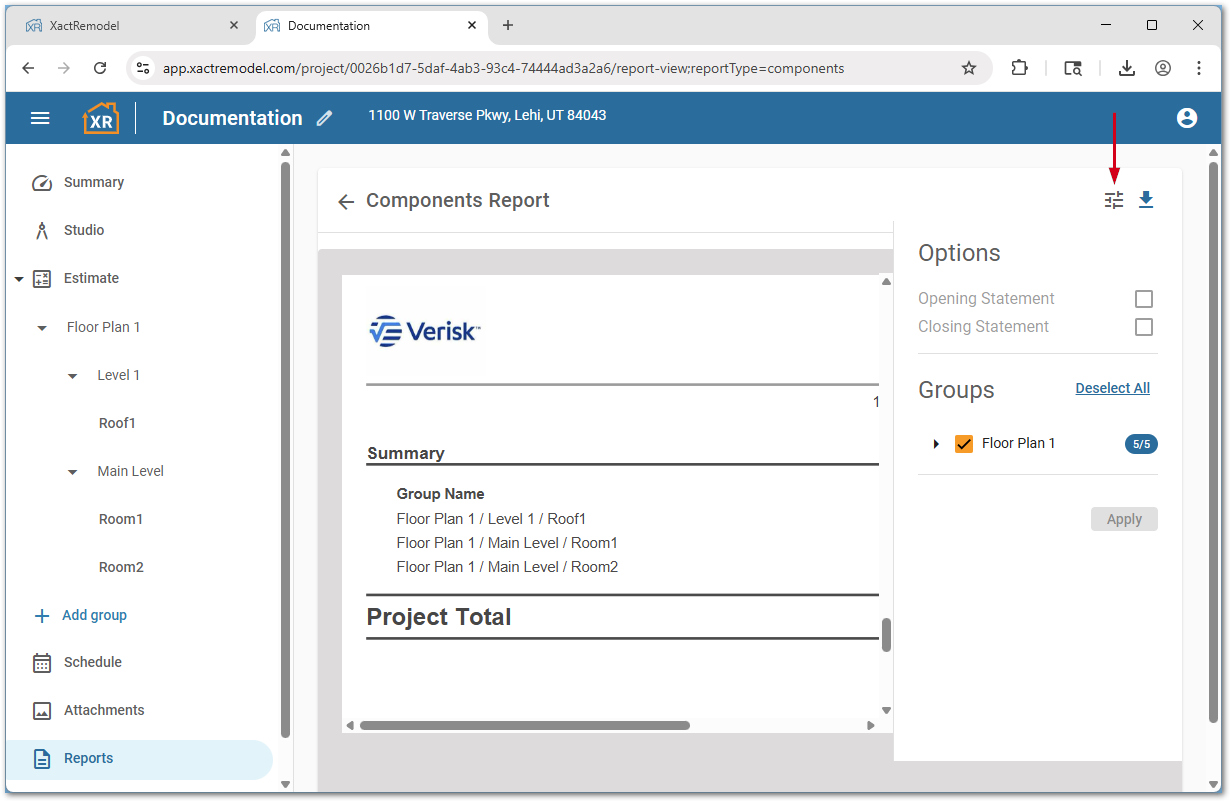Uncheck the Floor Plan 1 group
This screenshot has height=802, width=1231.
963,443
